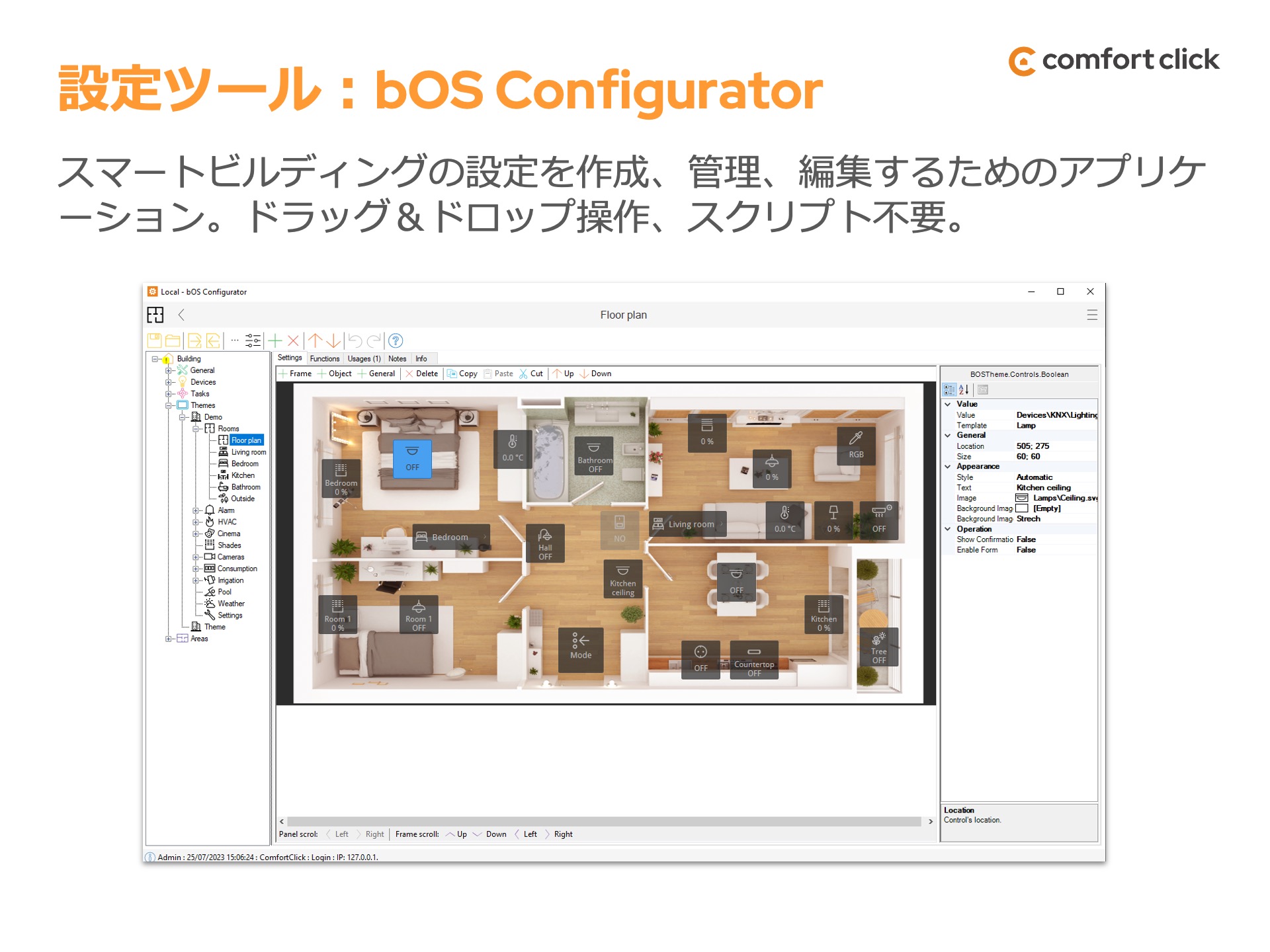The width and height of the screenshot is (1270, 952).
Task: Click the Export arrow-right page icon
Action: click(x=194, y=340)
